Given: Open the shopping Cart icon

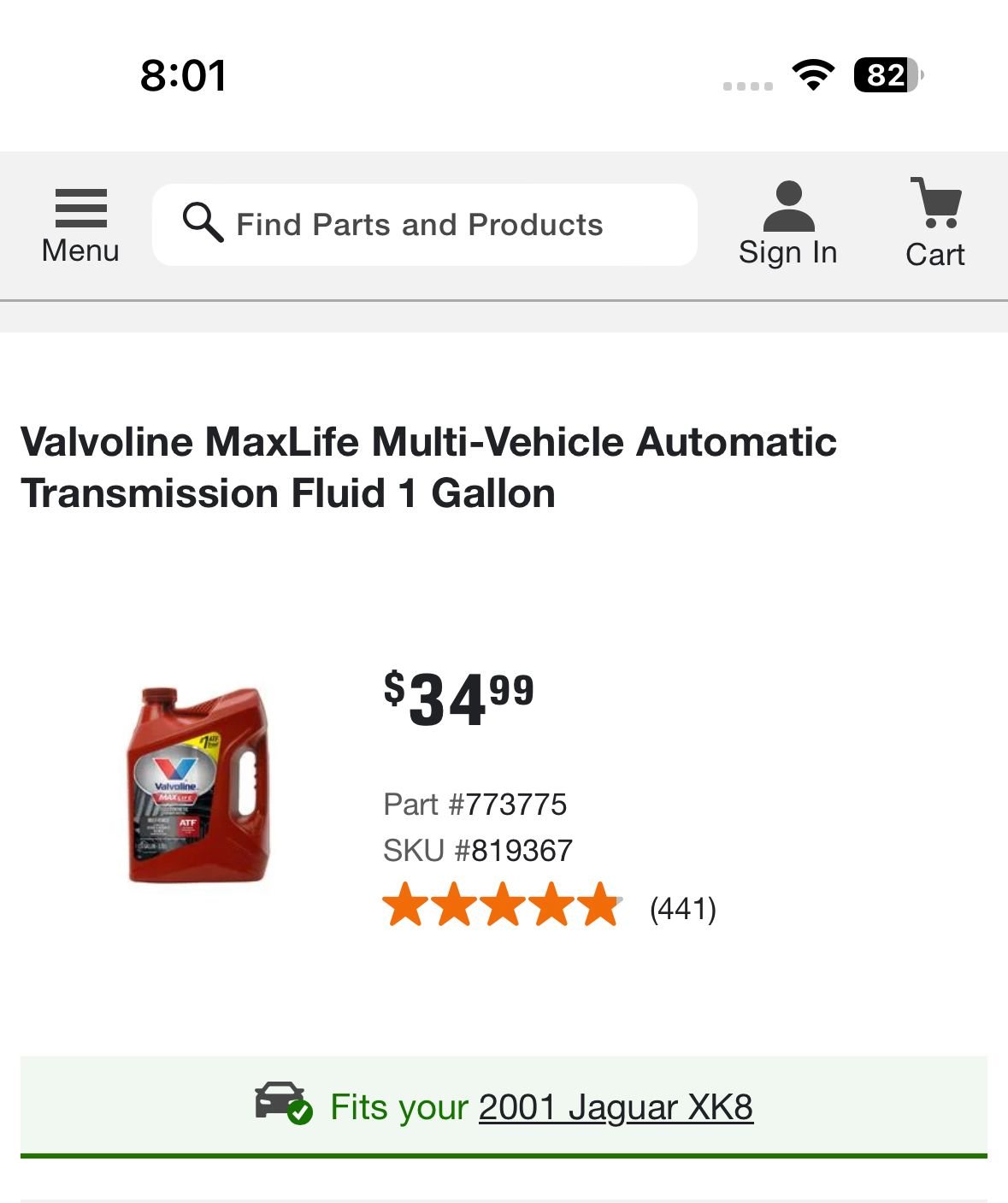Looking at the screenshot, I should (x=937, y=203).
